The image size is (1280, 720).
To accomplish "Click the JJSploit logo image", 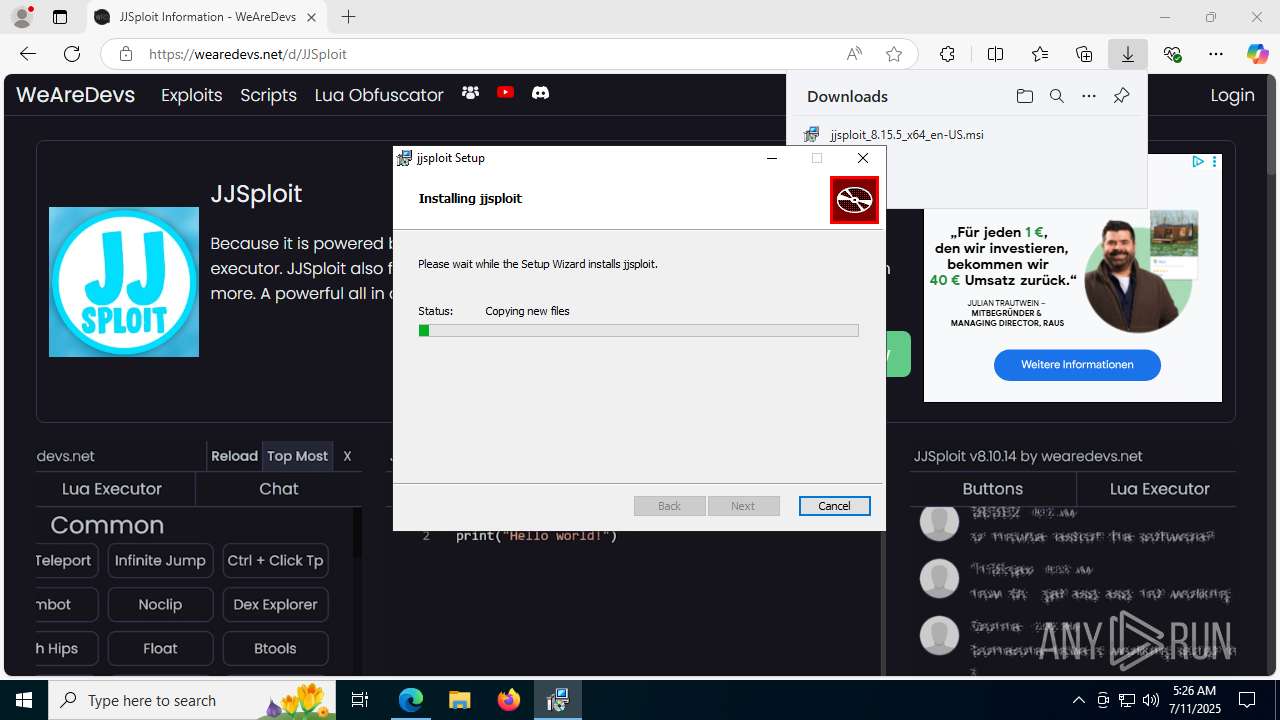I will pyautogui.click(x=124, y=282).
